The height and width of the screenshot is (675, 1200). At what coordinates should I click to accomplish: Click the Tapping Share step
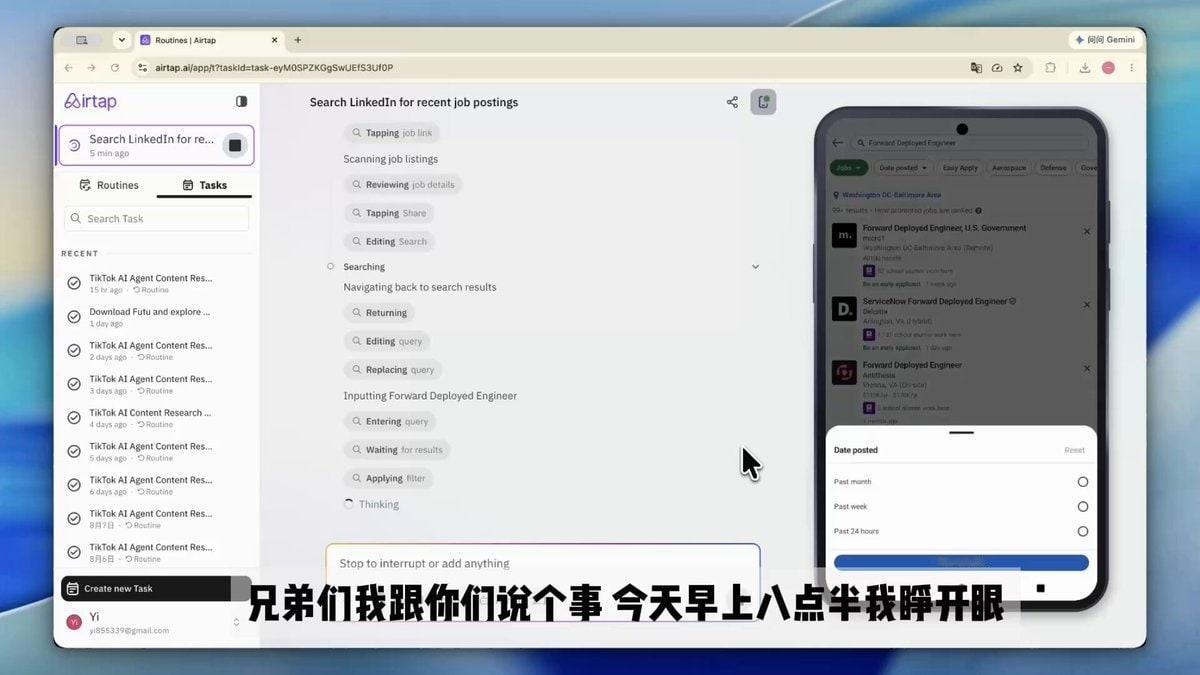pos(389,213)
